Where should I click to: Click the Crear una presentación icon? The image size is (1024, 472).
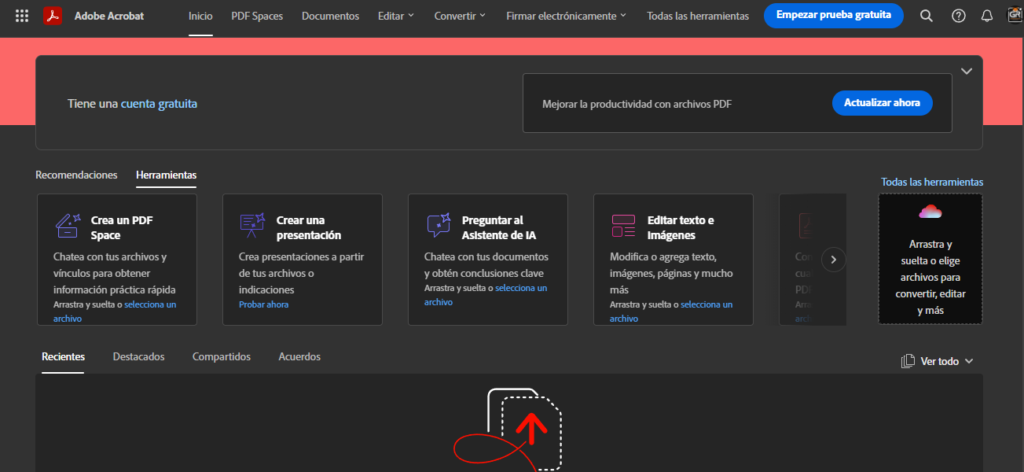252,226
